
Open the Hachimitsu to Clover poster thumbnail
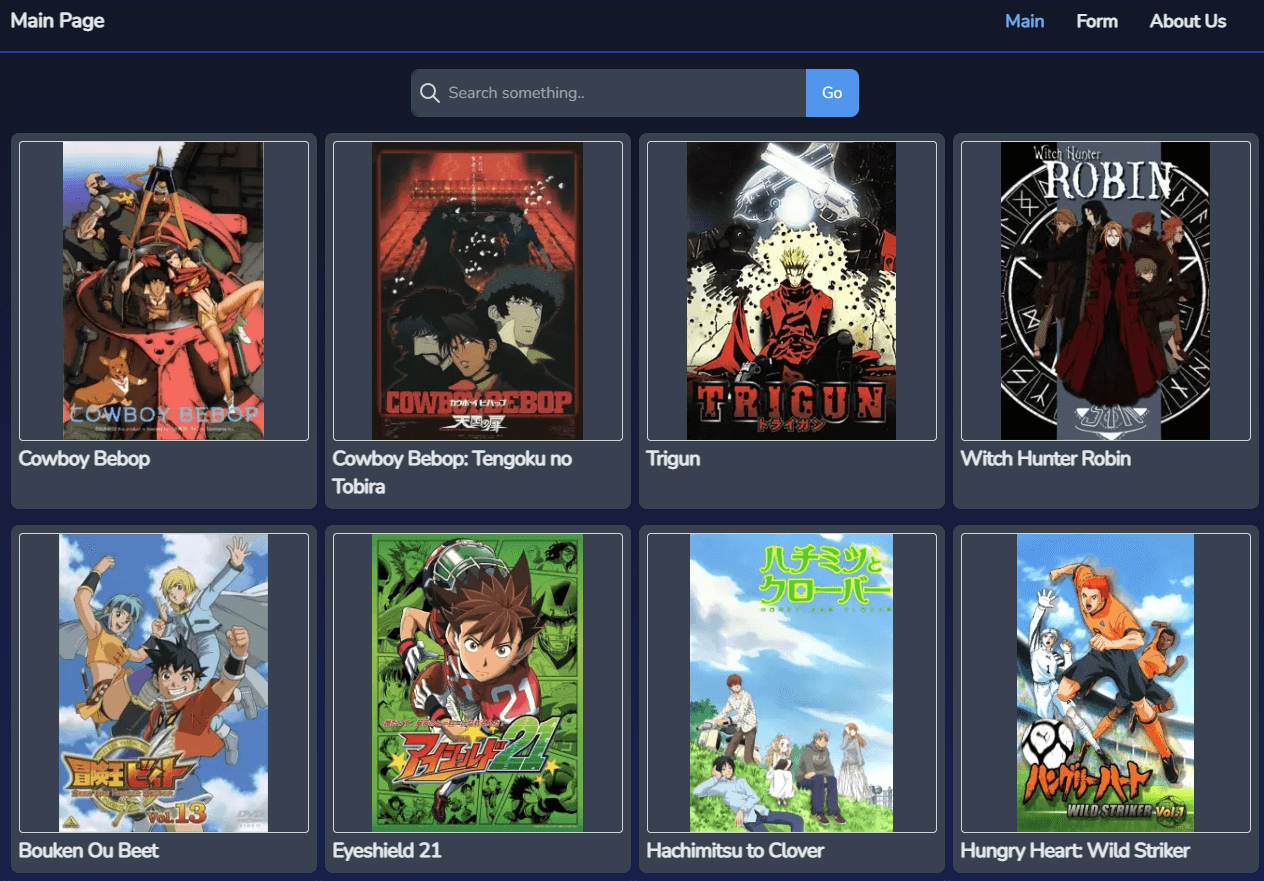point(790,682)
